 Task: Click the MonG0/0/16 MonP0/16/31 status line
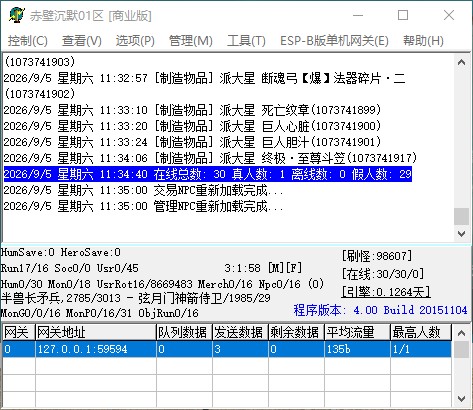99,313
